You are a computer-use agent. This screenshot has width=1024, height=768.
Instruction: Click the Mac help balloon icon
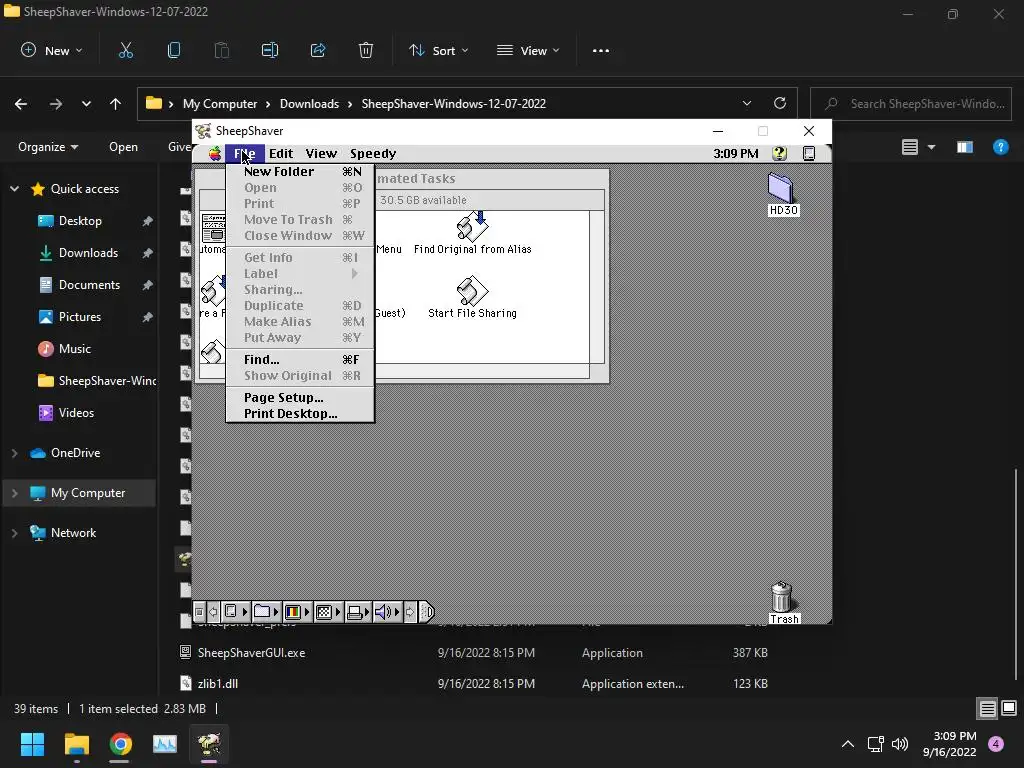coord(779,153)
